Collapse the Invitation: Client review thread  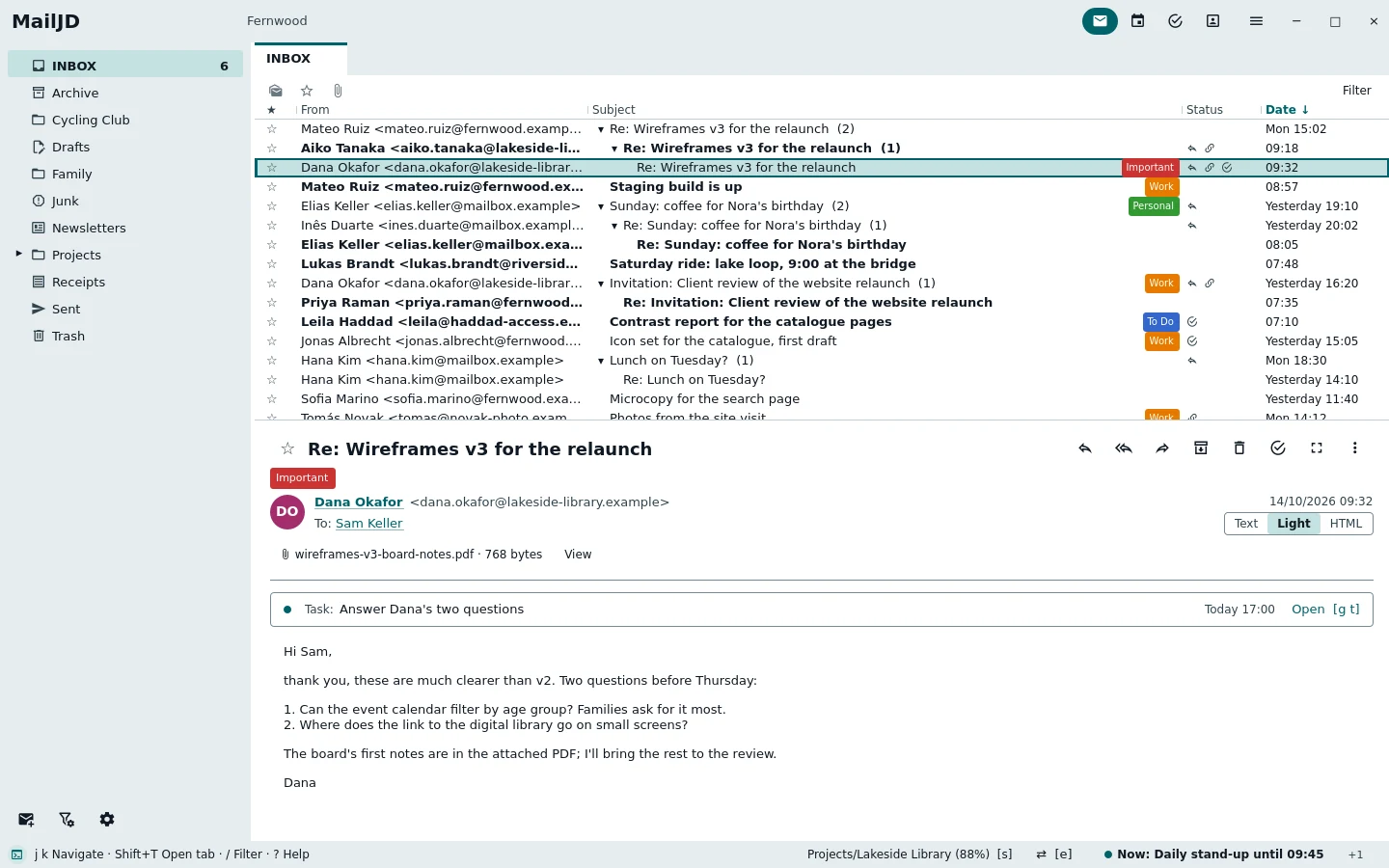pyautogui.click(x=601, y=284)
